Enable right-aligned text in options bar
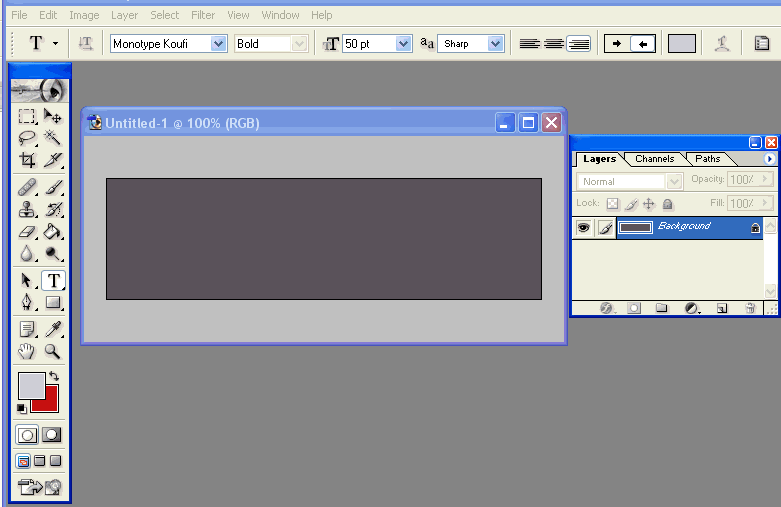The image size is (781, 507). pyautogui.click(x=578, y=43)
